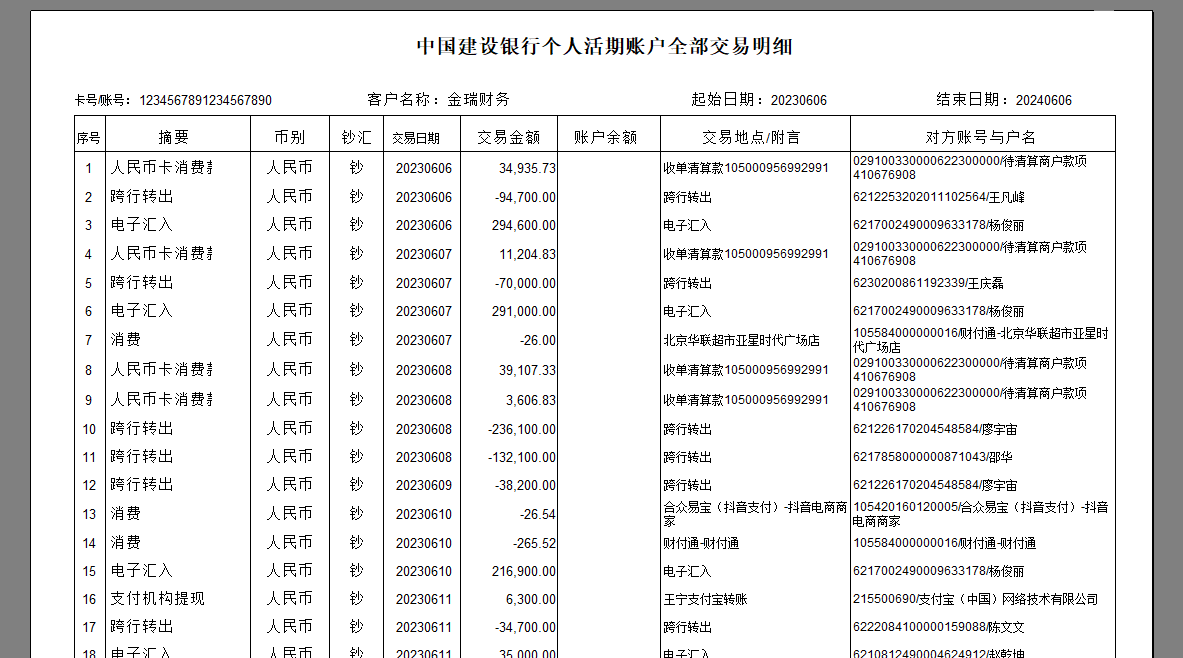Select amount -132,100.00 in row 11
The image size is (1183, 658).
[522, 457]
